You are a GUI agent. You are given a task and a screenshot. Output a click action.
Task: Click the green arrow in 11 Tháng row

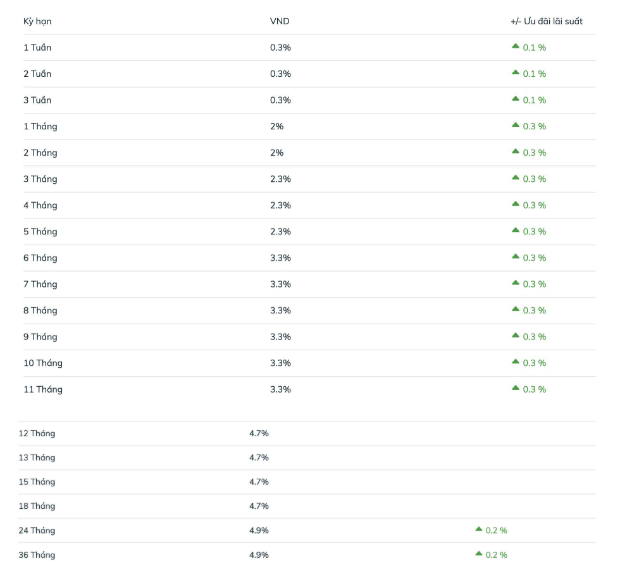click(515, 388)
